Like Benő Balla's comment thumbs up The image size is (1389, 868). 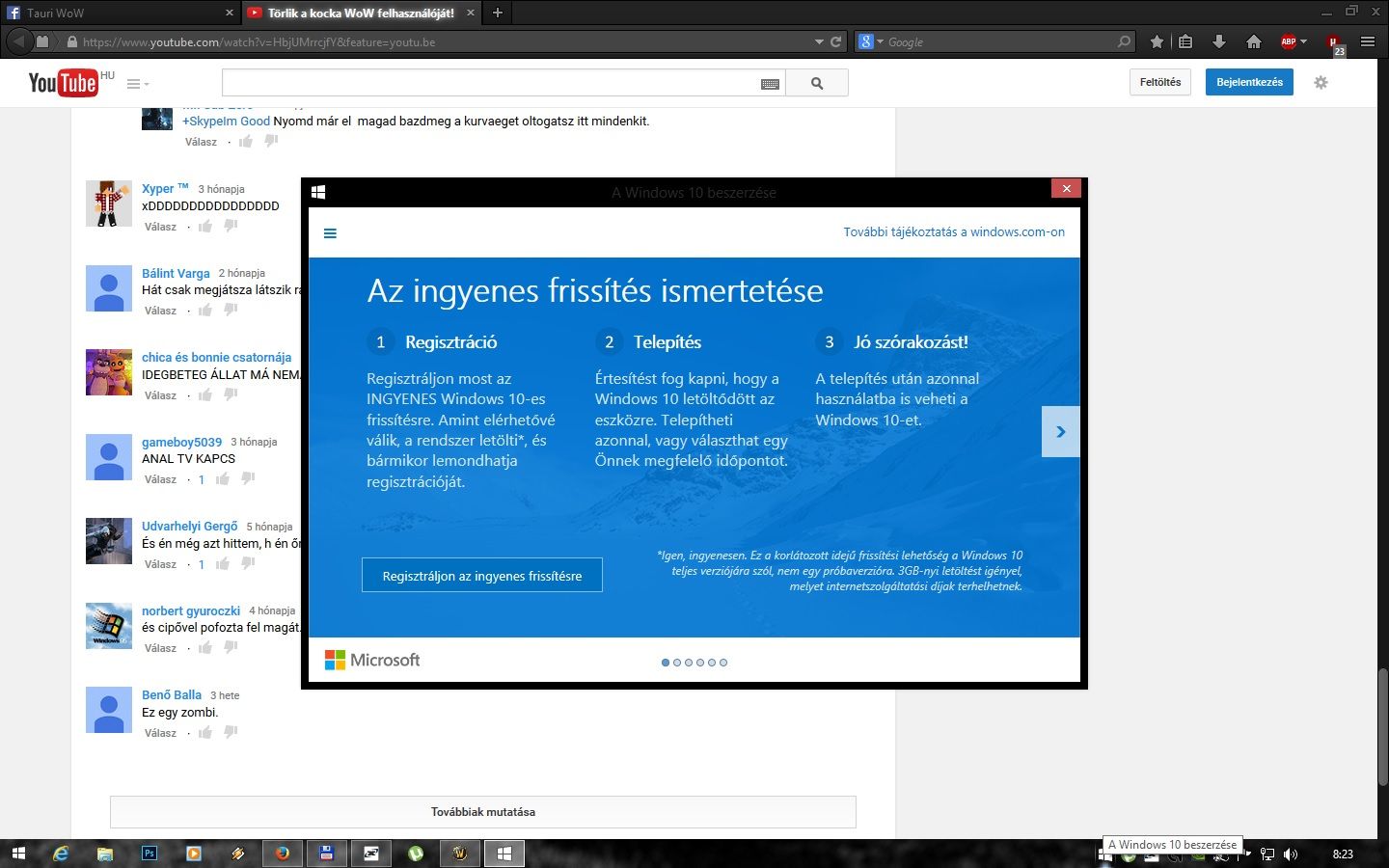(x=205, y=733)
